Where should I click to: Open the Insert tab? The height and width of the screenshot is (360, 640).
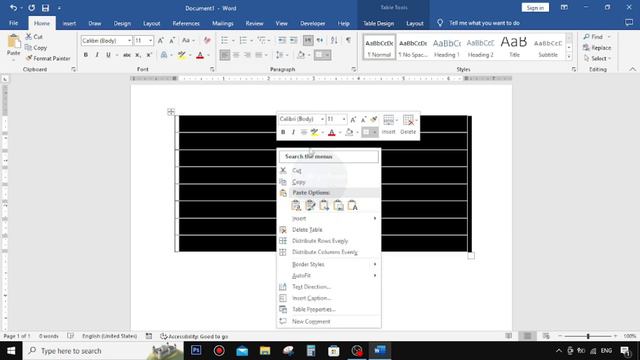tap(69, 23)
